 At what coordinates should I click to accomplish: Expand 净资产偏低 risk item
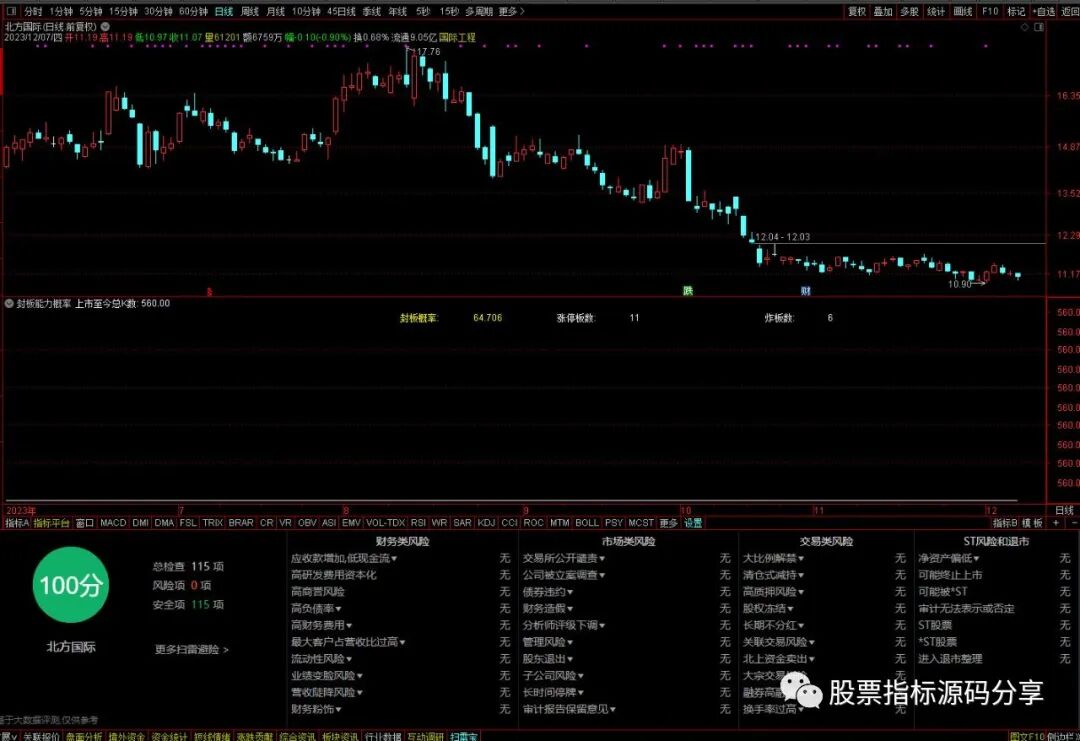tap(948, 559)
